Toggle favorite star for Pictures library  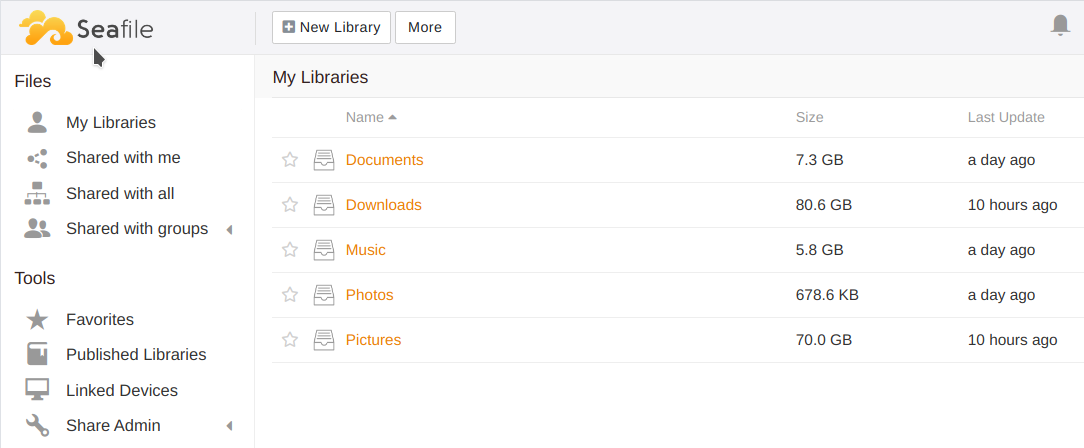coord(290,340)
